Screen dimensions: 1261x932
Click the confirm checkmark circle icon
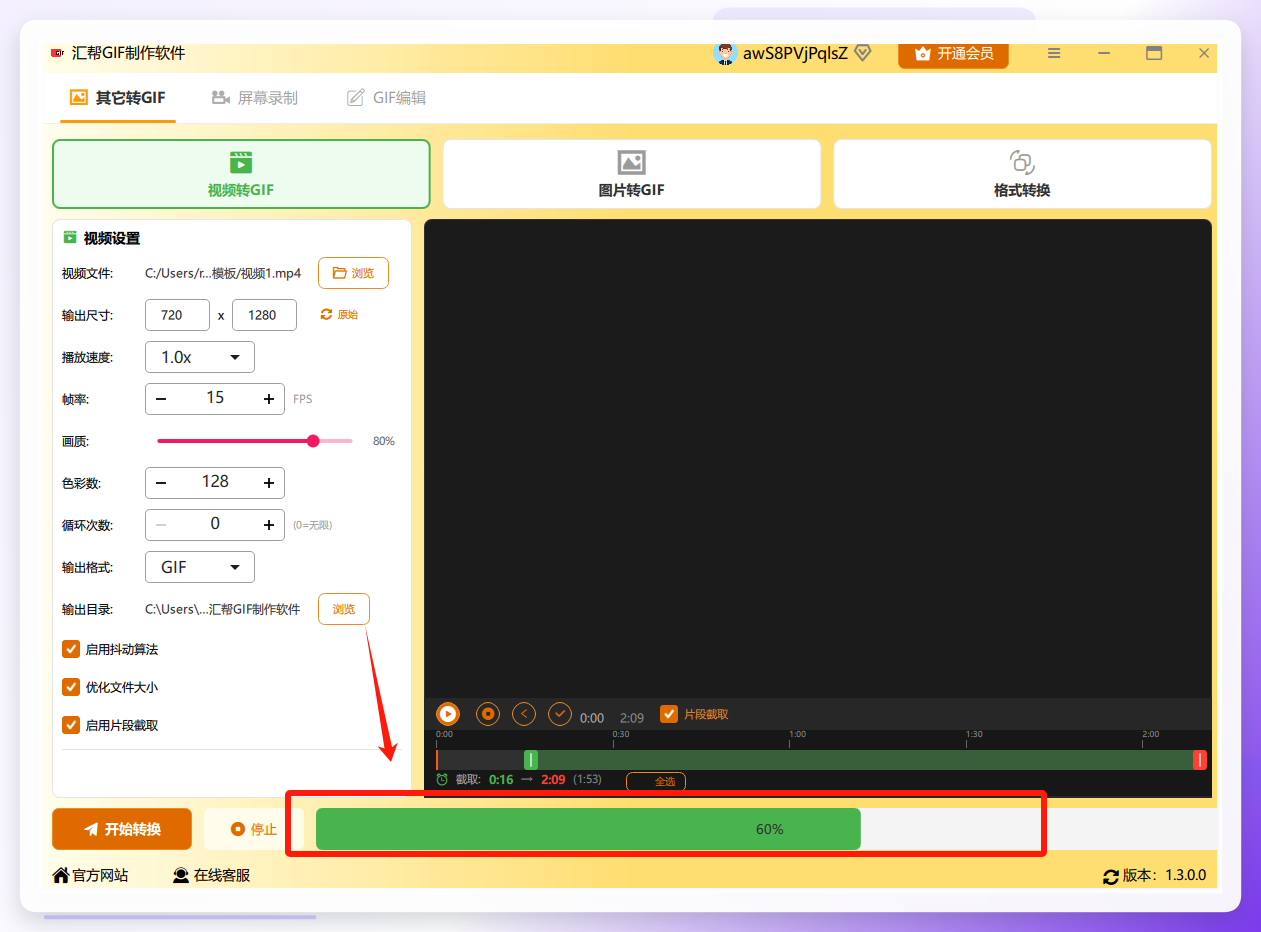coord(560,714)
